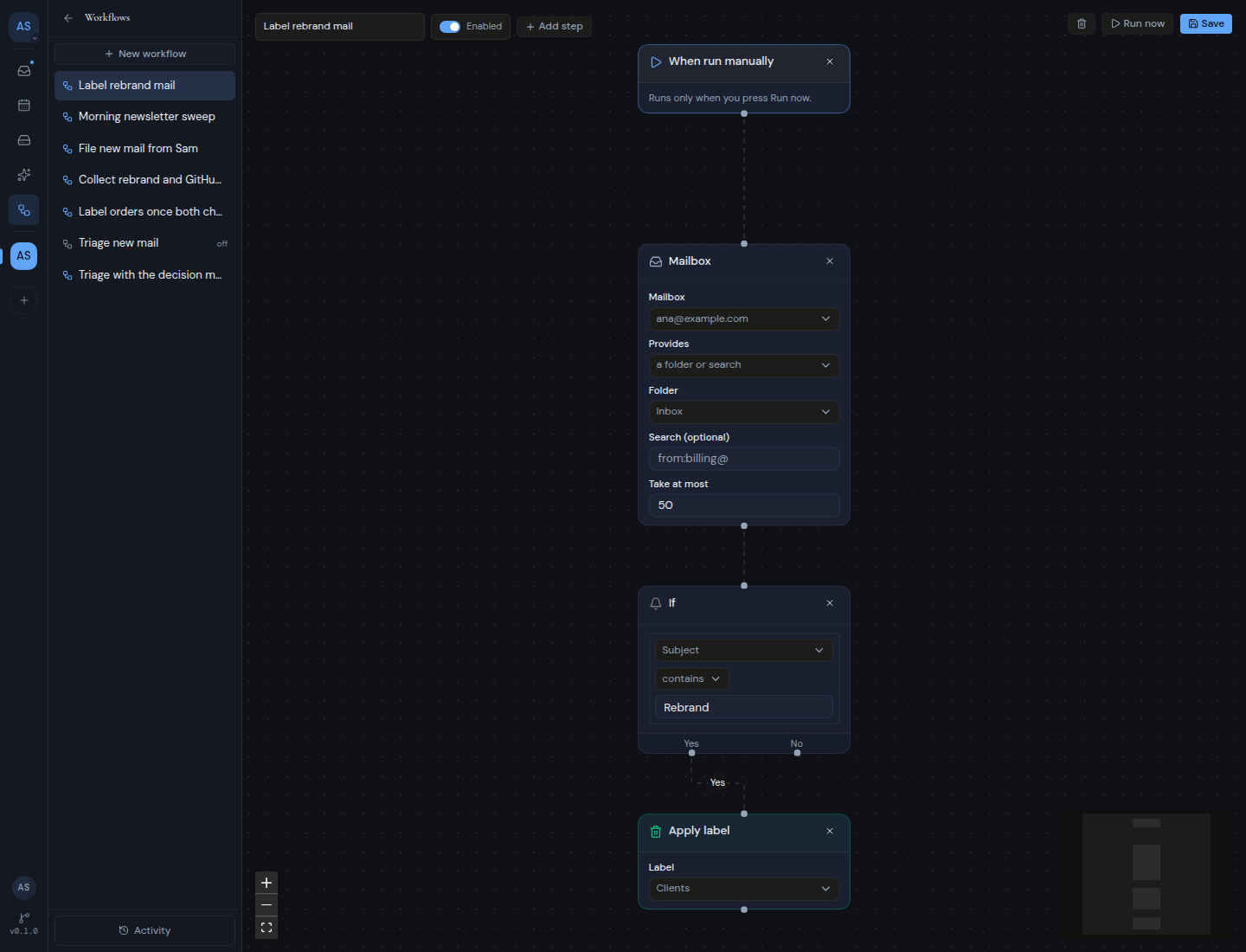Screen dimensions: 1246x952
Task: Open the Mailbox ana@example.com dropdown
Action: click(x=744, y=318)
